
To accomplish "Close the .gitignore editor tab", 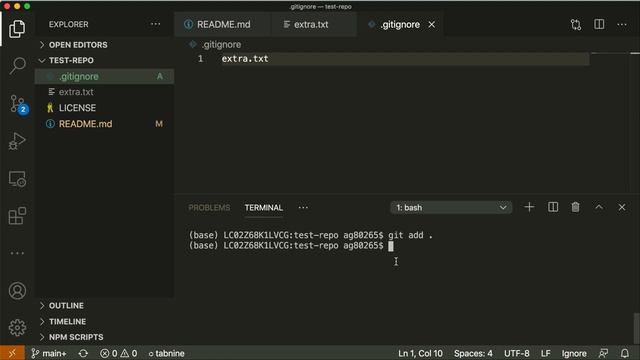I will click(x=432, y=24).
